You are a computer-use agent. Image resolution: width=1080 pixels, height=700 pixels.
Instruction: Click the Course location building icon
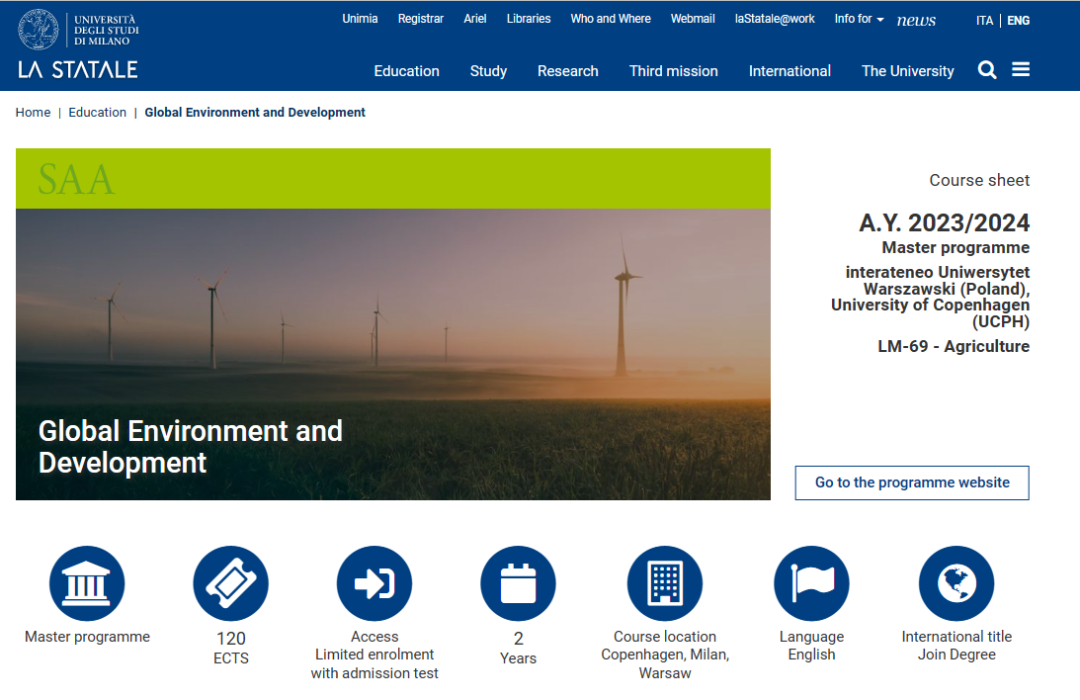click(665, 584)
